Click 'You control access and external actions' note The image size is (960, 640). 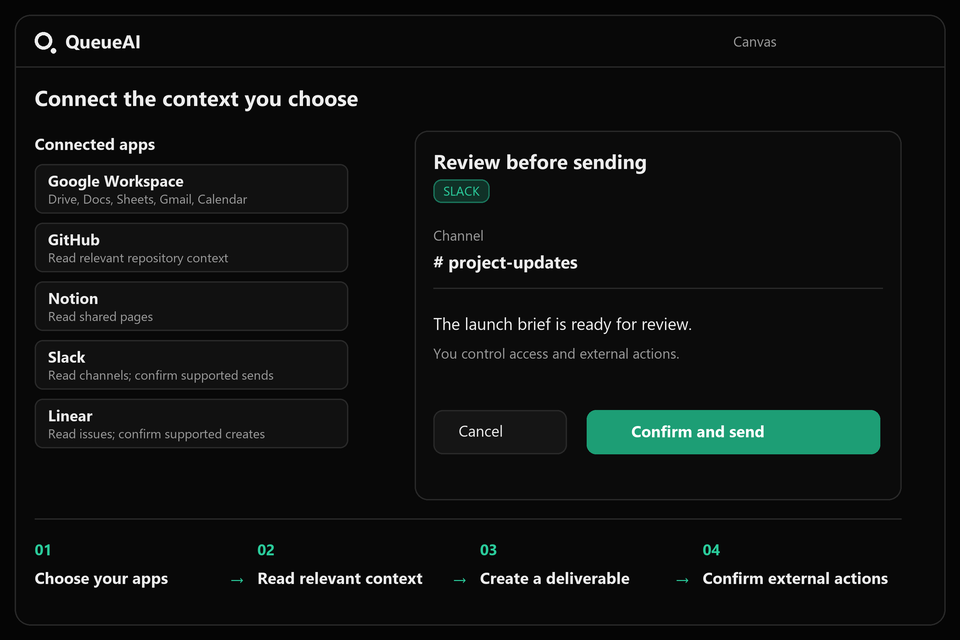pos(556,354)
